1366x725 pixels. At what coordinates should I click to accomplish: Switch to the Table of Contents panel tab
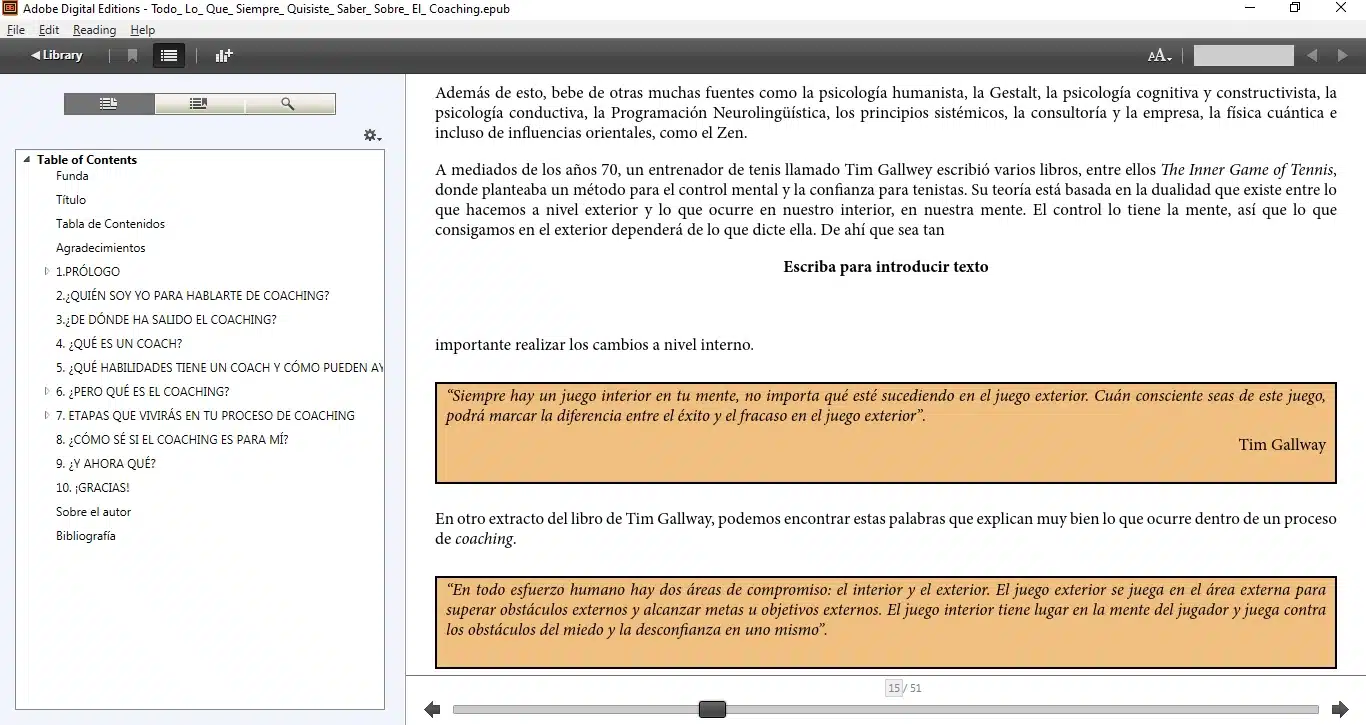point(109,104)
